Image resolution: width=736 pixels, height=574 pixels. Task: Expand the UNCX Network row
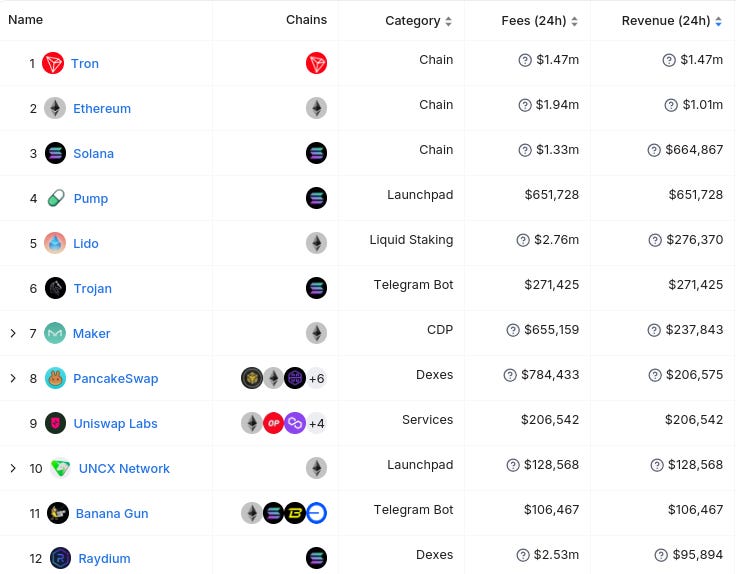(13, 468)
